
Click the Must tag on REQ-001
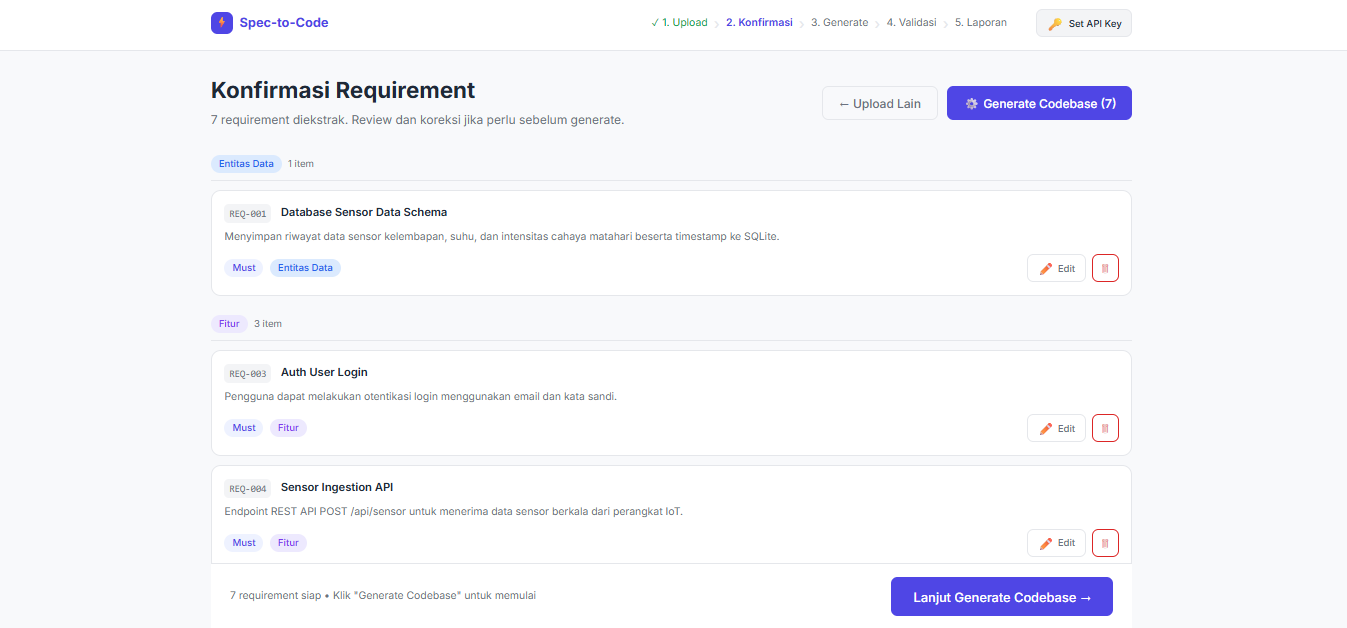point(244,268)
